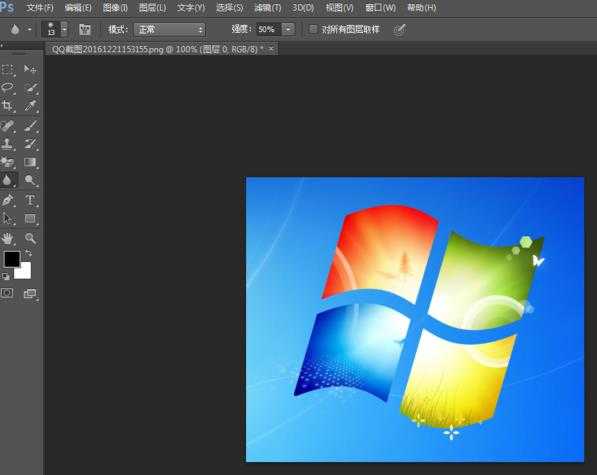Open the brush preset picker dropdown

(64, 29)
